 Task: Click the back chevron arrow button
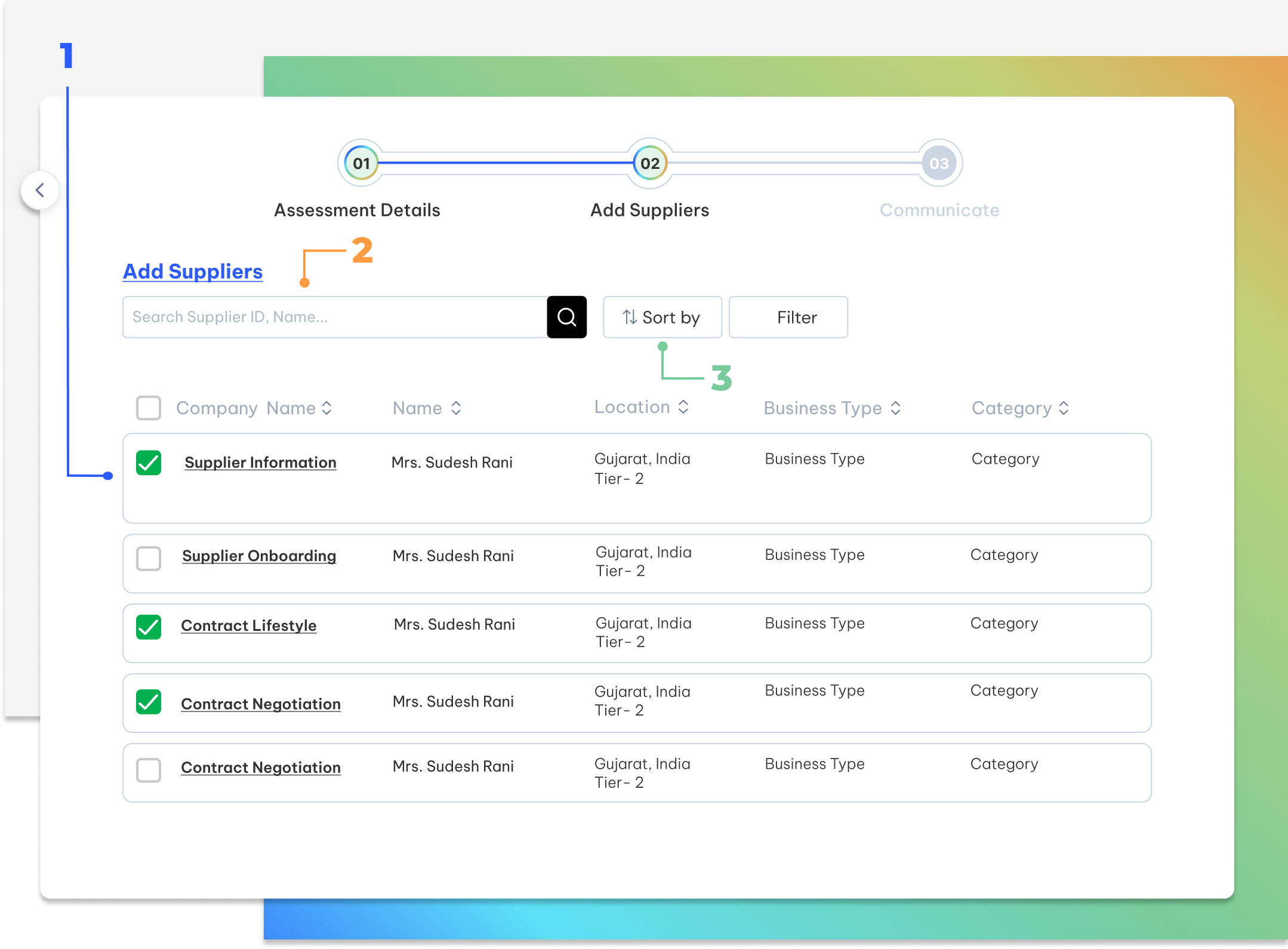(40, 190)
